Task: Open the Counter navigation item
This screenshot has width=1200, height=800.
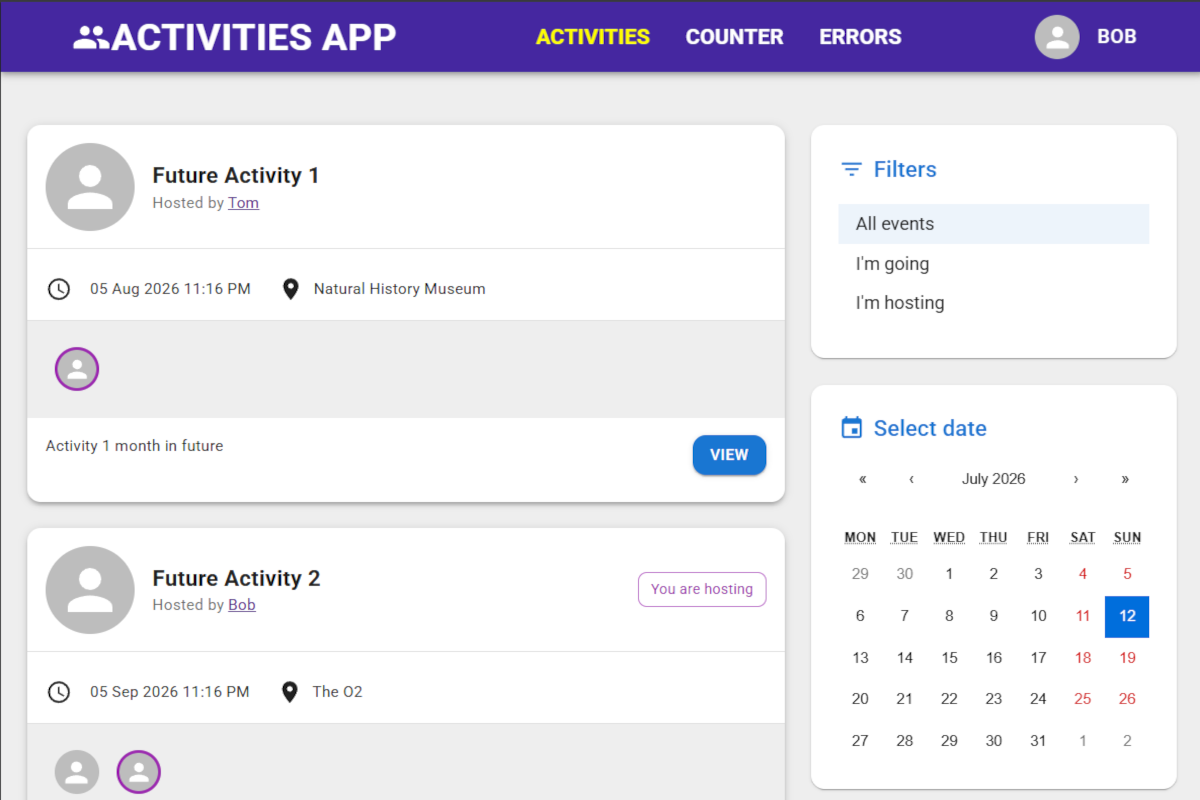Action: (x=734, y=37)
